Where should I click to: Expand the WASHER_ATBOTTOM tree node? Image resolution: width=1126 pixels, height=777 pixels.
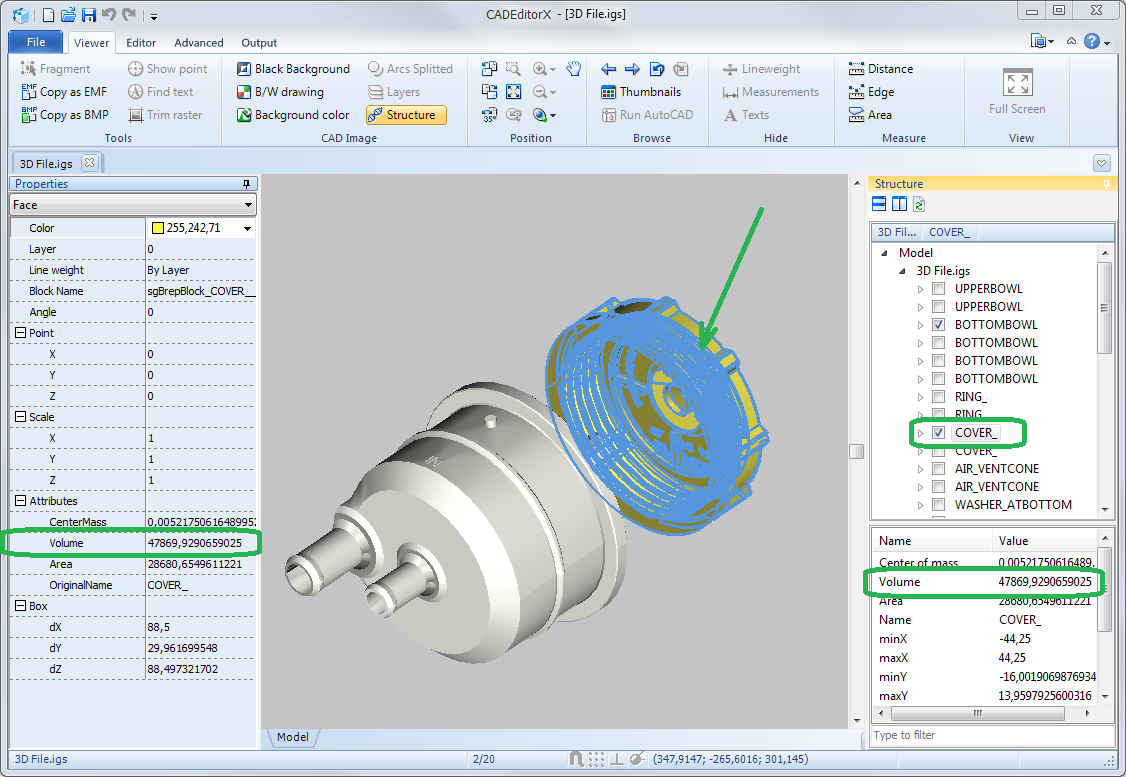921,505
